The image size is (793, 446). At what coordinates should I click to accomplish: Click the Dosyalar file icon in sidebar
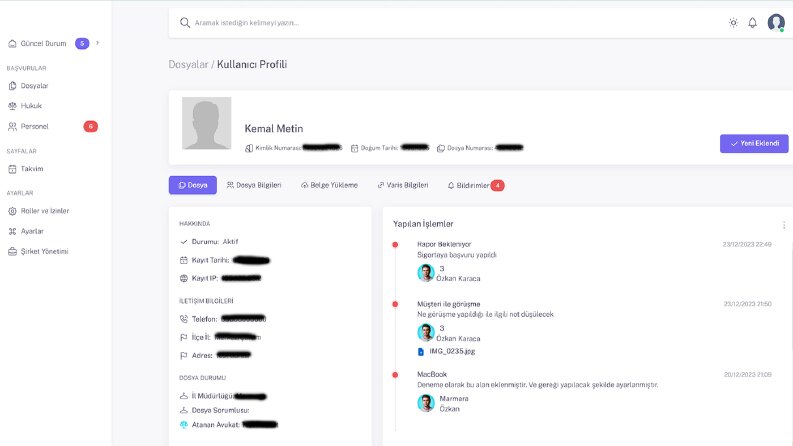12,86
